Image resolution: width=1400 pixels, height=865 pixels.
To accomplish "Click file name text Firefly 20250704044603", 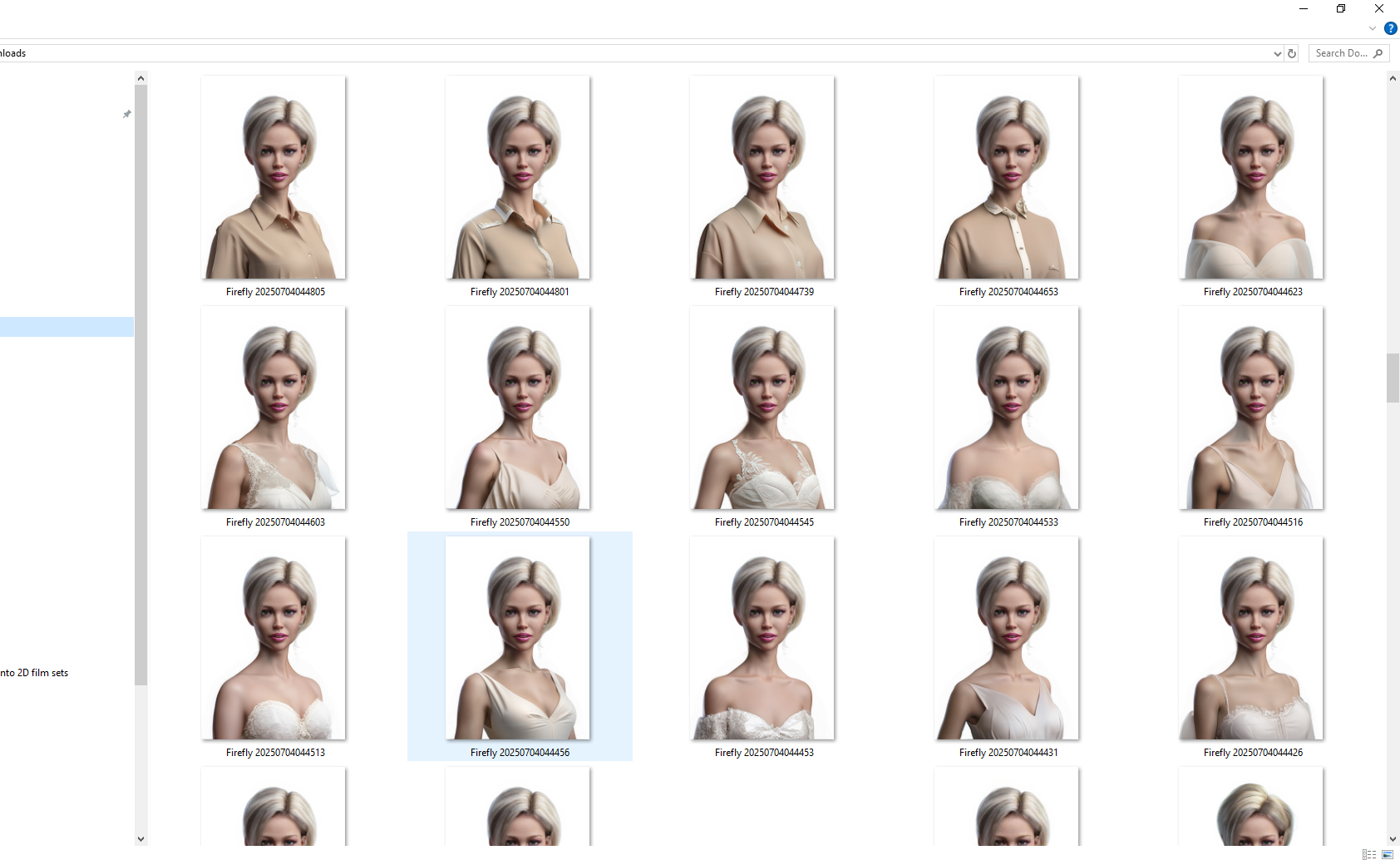I will point(275,522).
